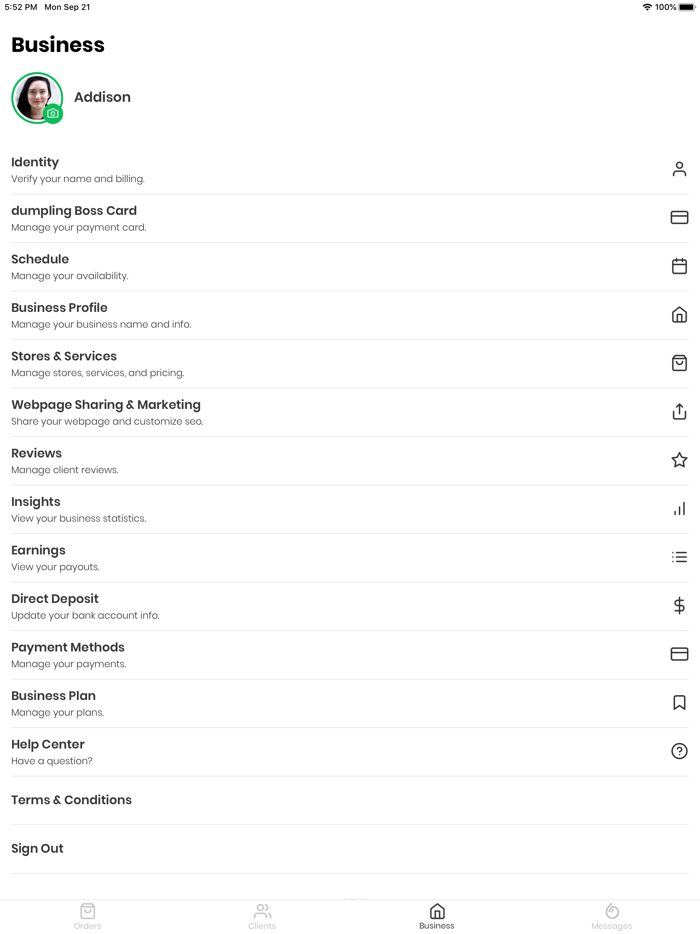Tap the camera icon on profile photo
This screenshot has height=934, width=700.
[x=53, y=114]
